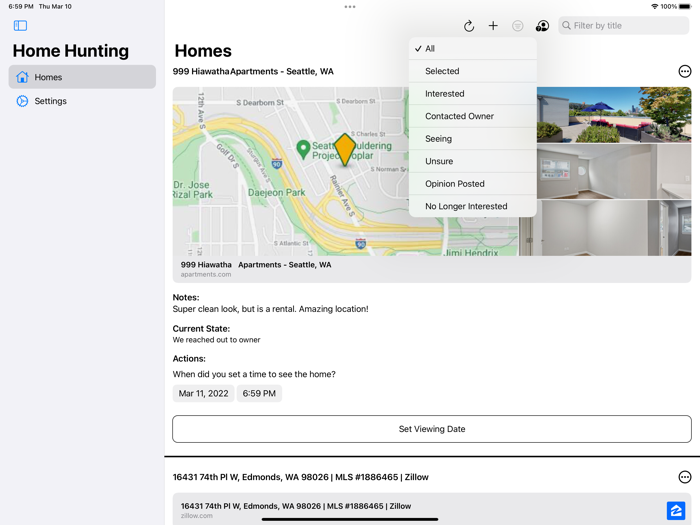Open the Mar 11, 2022 date picker
700x525 pixels.
(203, 393)
